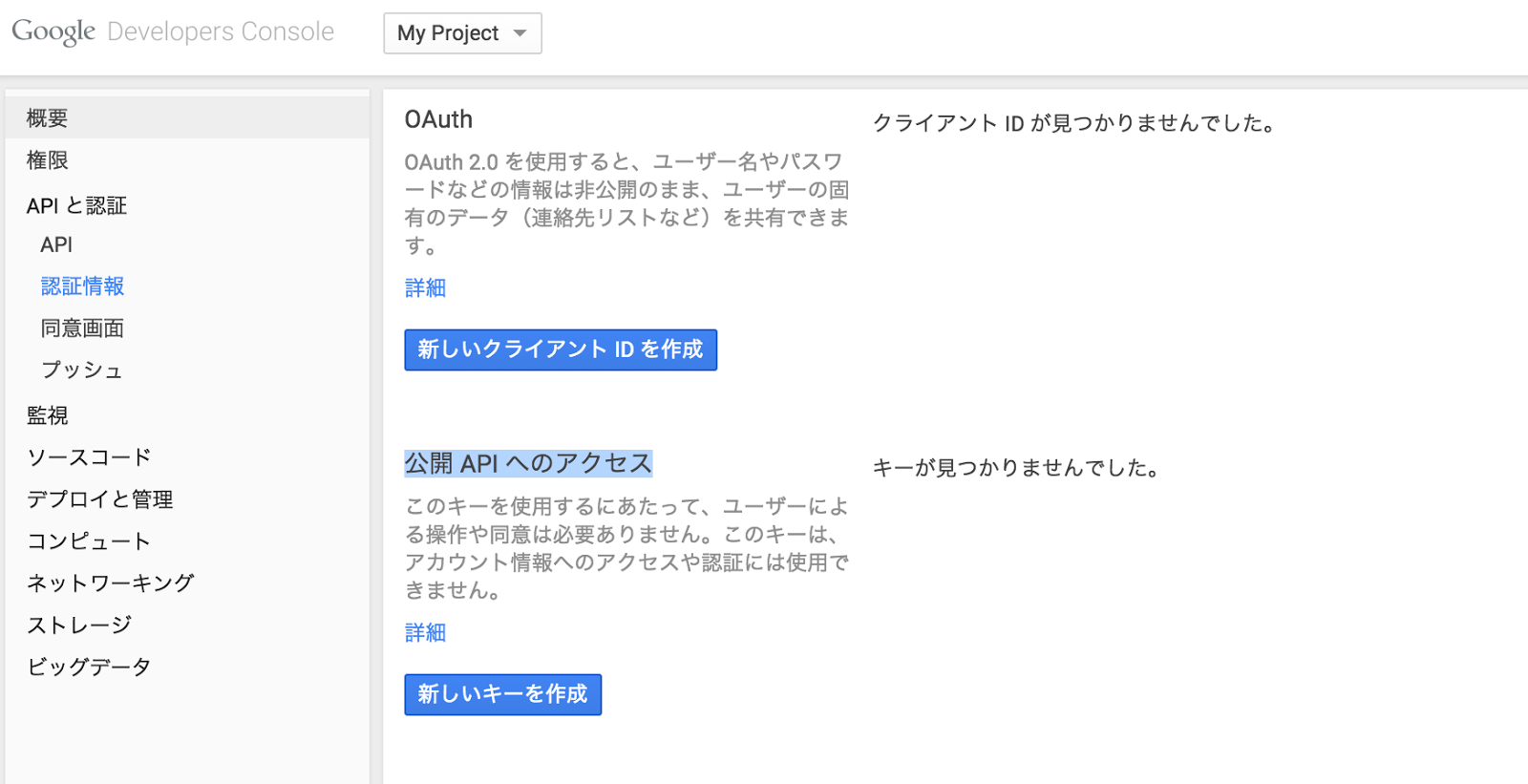This screenshot has height=784, width=1528.
Task: Click 新しいクライアント ID を作成 button
Action: point(561,350)
